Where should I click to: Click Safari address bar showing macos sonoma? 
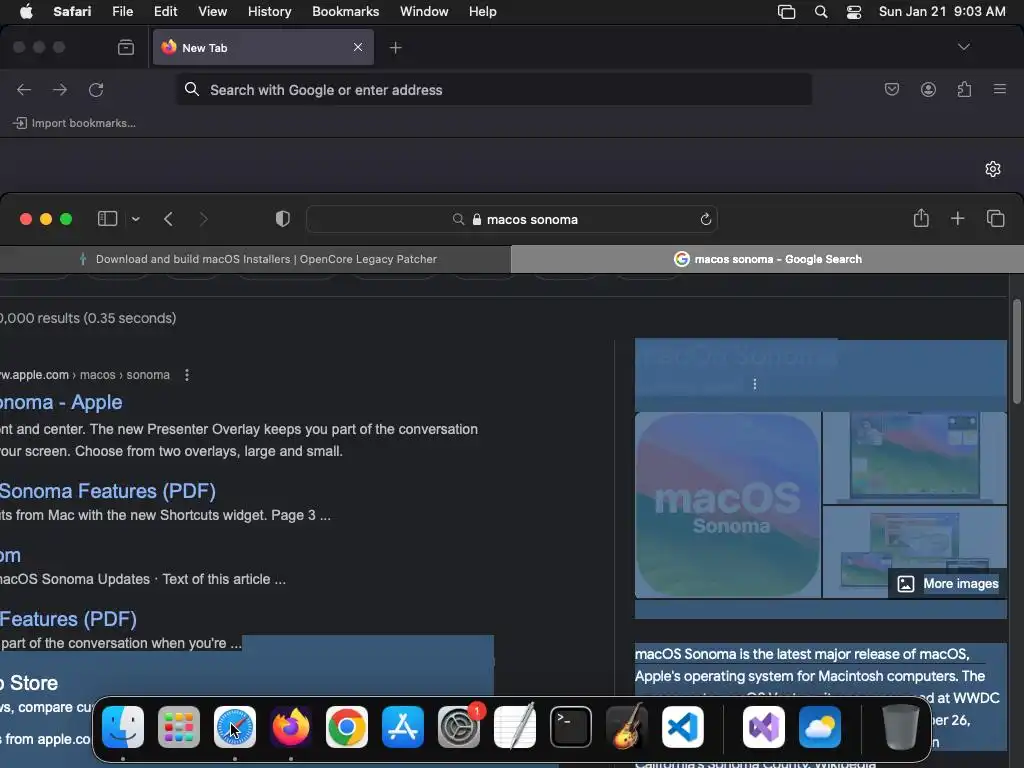(512, 219)
